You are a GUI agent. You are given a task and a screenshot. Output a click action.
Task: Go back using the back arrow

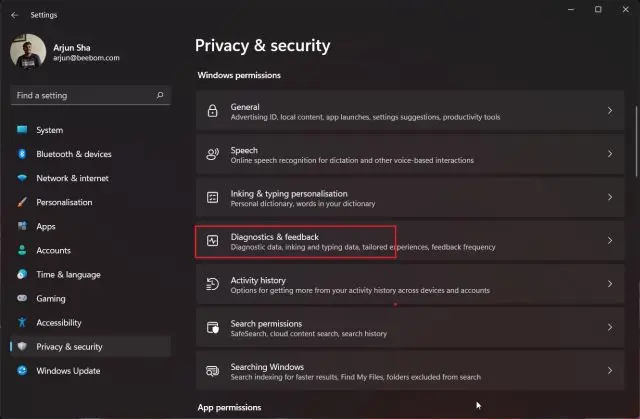pos(15,15)
